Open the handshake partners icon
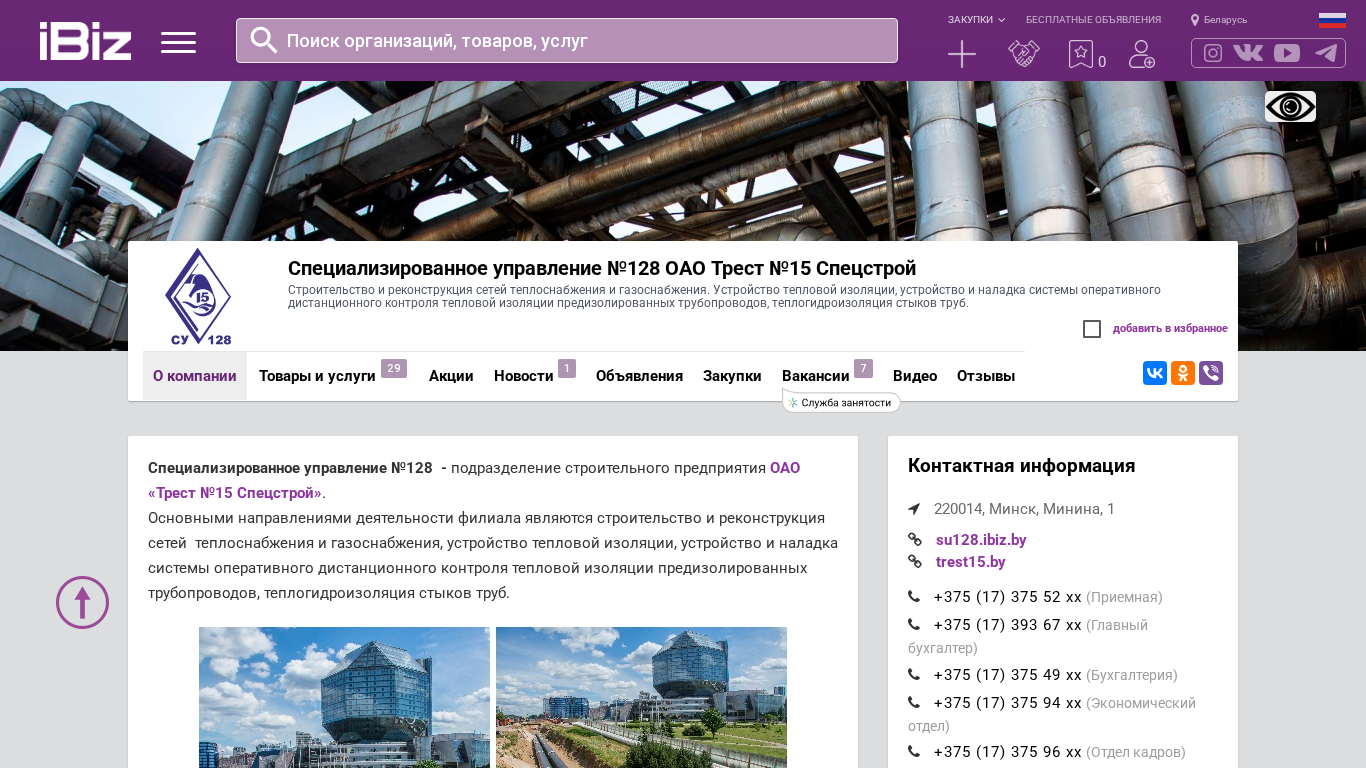 [x=1024, y=54]
